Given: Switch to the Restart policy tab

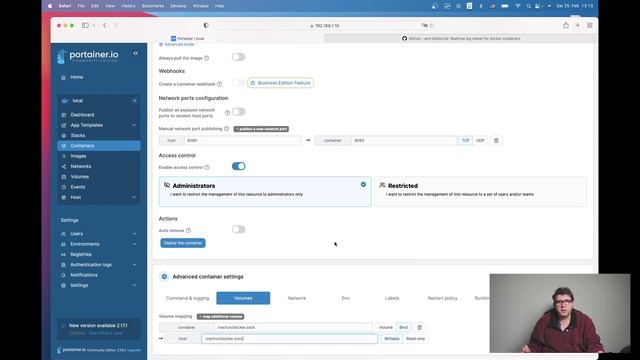Looking at the screenshot, I should tap(442, 298).
